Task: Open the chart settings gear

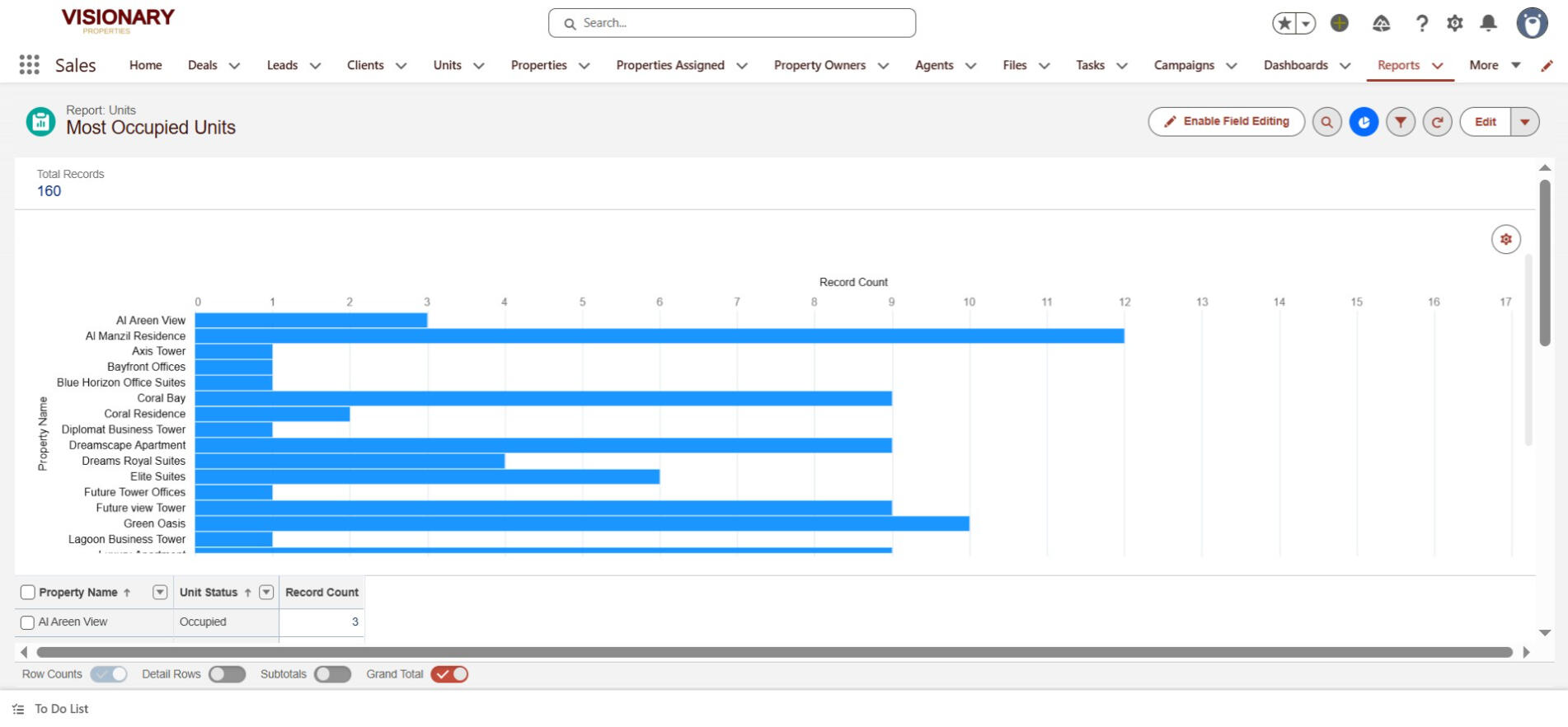Action: (x=1505, y=239)
